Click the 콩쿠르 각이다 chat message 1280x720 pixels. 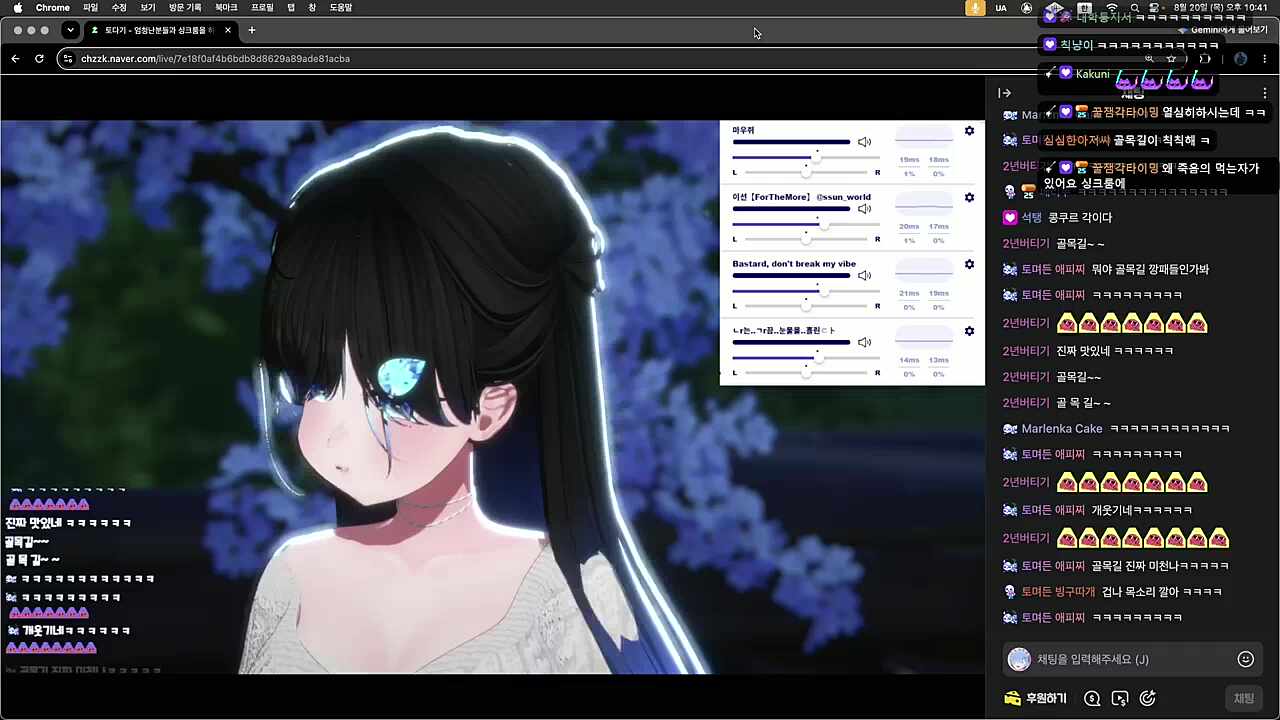pyautogui.click(x=1080, y=218)
